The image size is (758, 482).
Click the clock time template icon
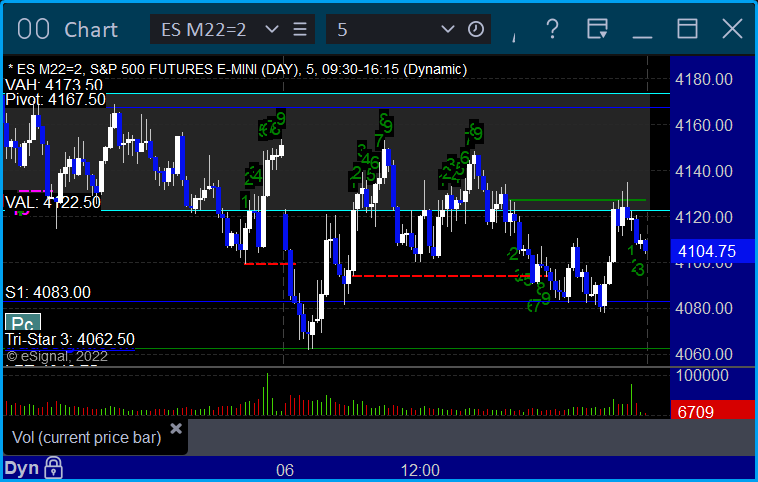476,29
